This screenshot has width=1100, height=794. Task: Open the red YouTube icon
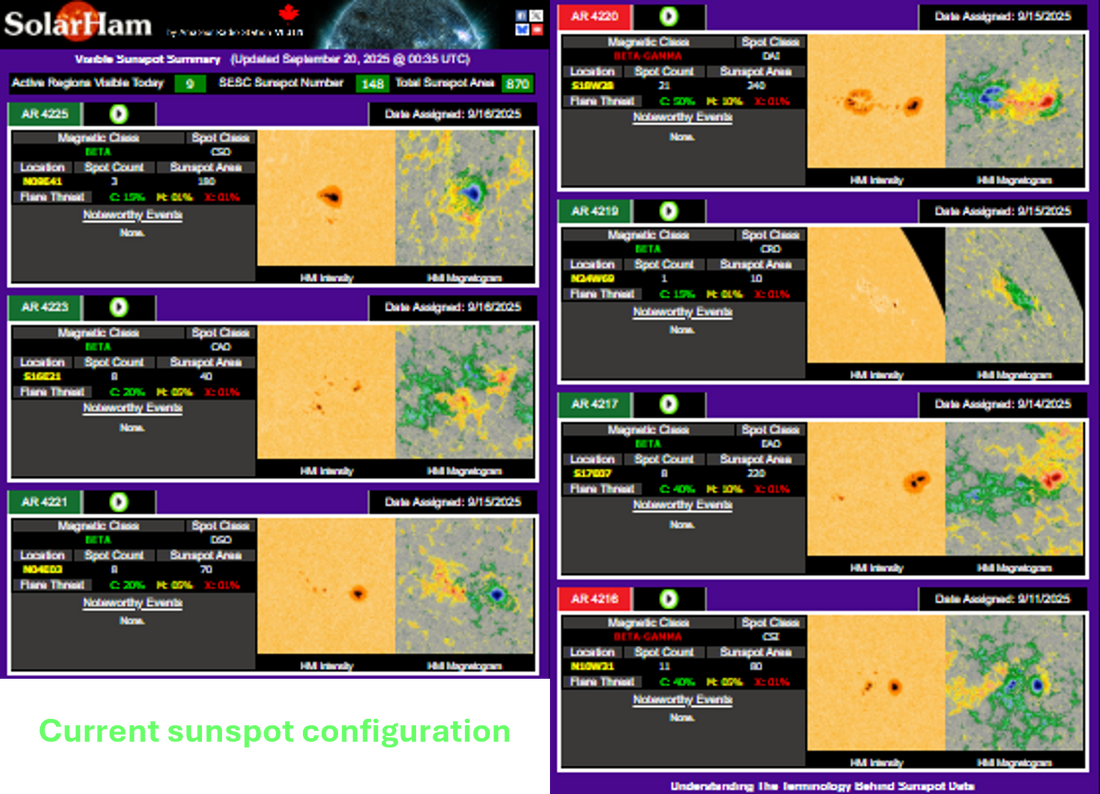[537, 30]
